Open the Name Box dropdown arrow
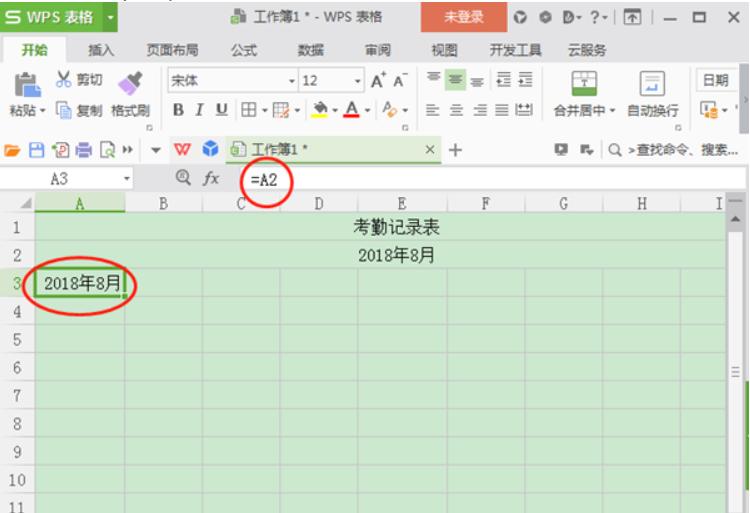The height and width of the screenshot is (513, 750). point(127,179)
